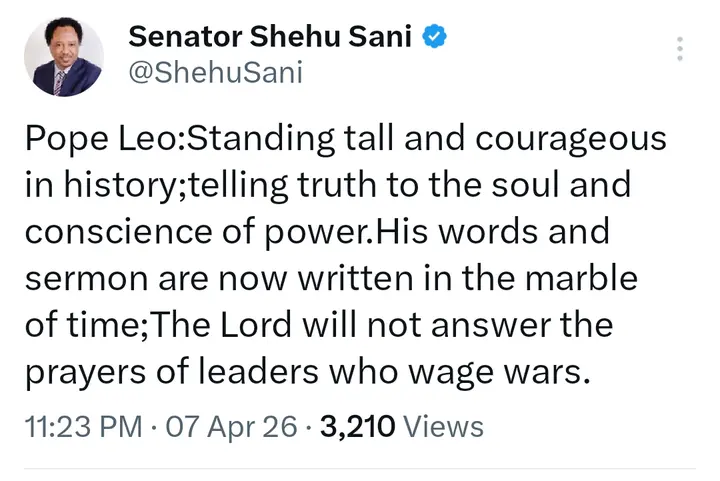This screenshot has width=720, height=481.
Task: Click the blue verified badge
Action: 434,37
